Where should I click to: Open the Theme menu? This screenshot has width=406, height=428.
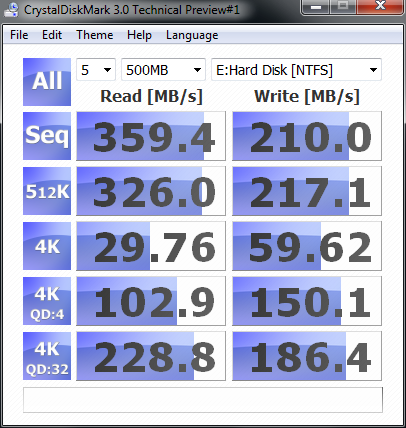pos(95,35)
